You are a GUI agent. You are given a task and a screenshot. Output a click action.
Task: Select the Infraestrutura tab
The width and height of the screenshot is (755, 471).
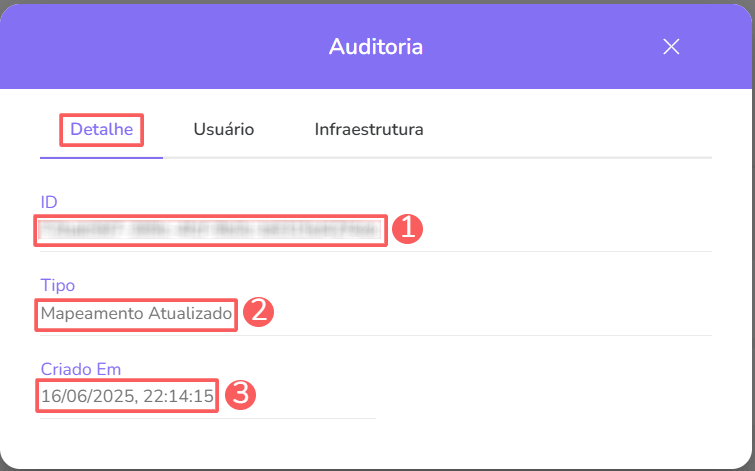tap(369, 130)
